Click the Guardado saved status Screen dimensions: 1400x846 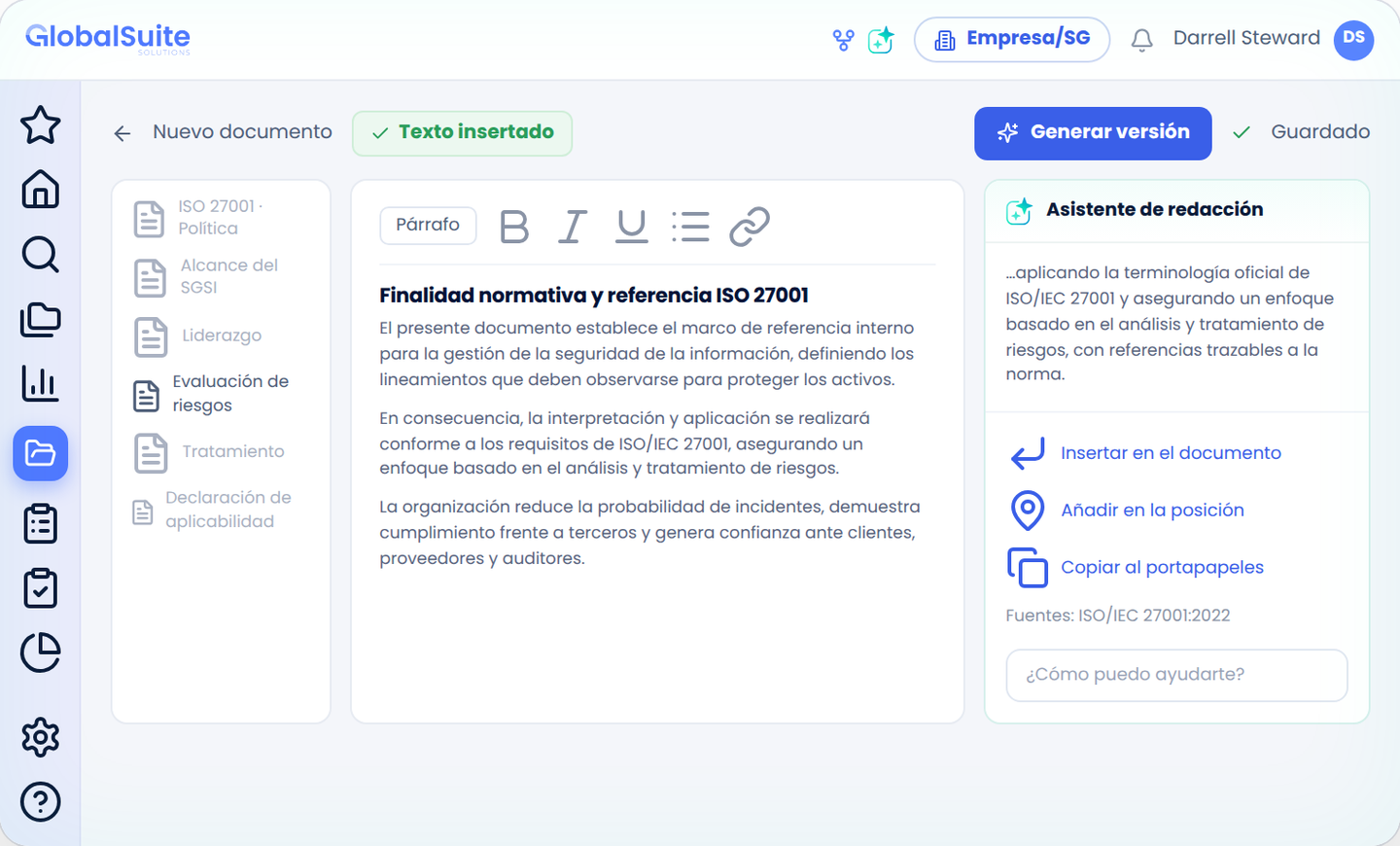coord(1301,132)
